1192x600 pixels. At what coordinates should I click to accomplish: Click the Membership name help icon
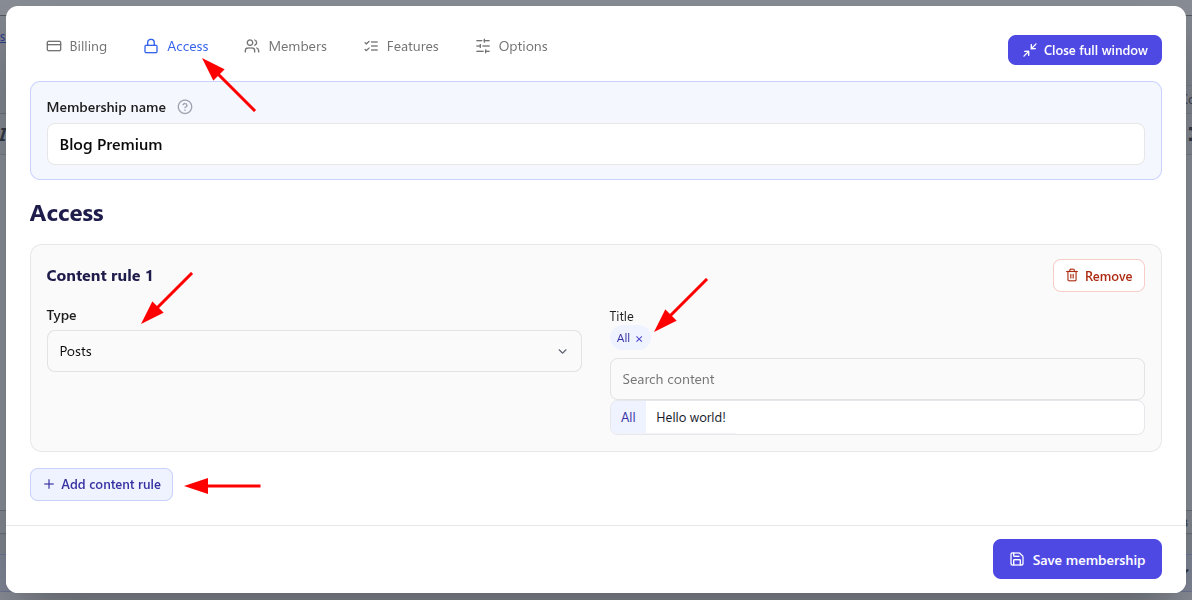click(185, 107)
